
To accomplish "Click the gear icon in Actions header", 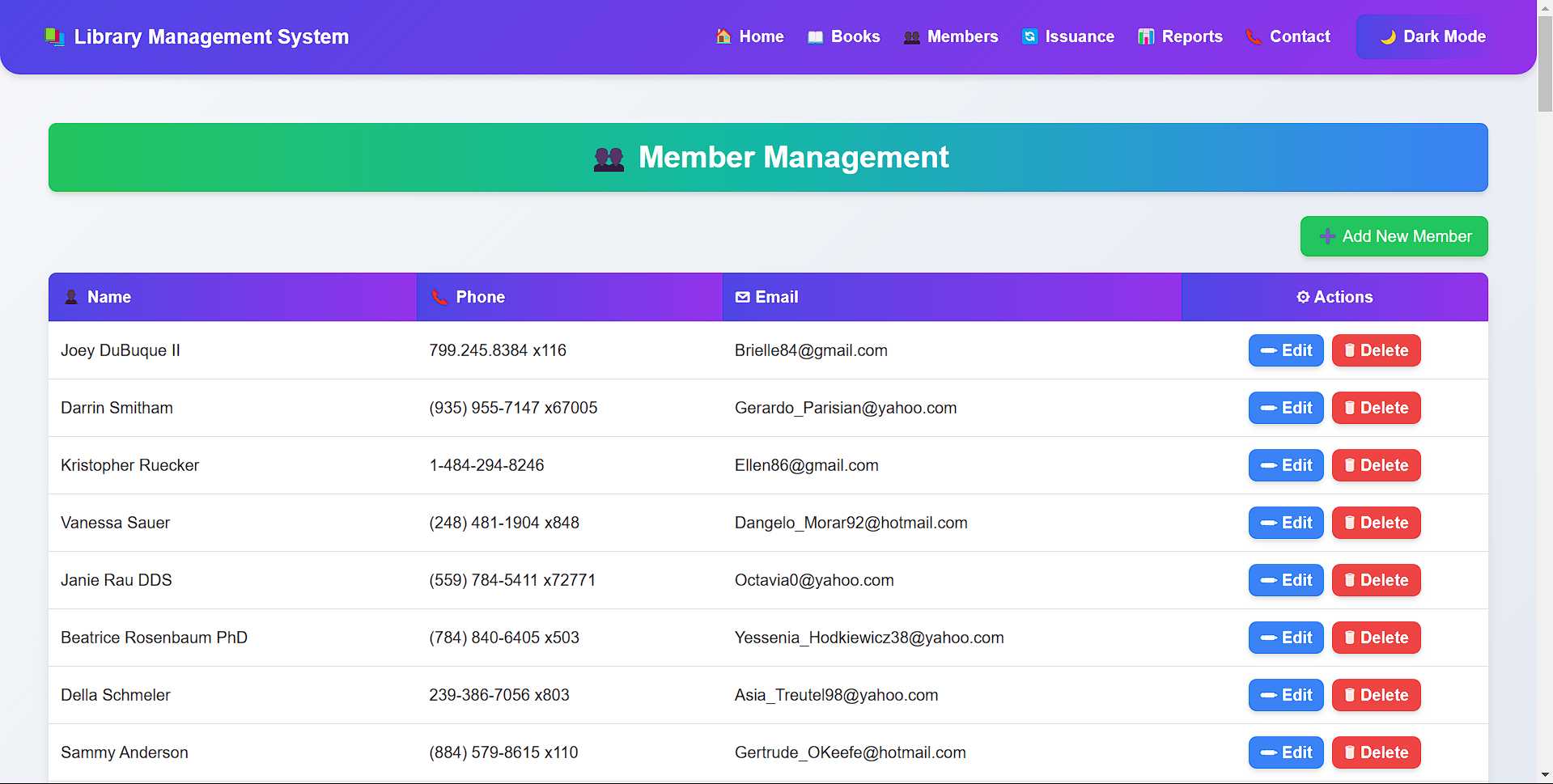I will coord(1303,297).
